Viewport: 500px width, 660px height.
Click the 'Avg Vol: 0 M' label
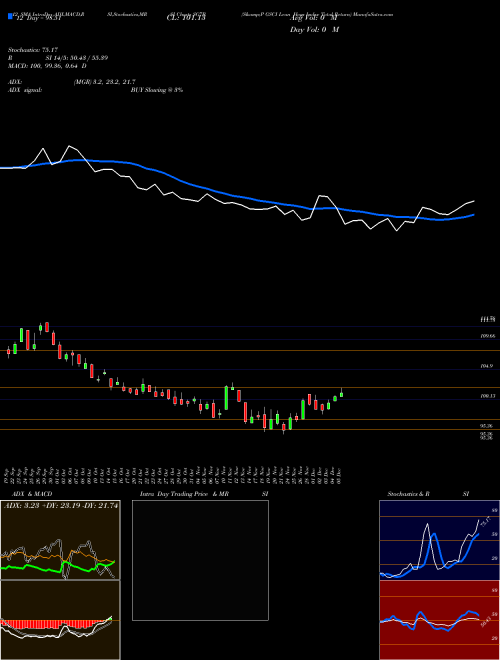314,18
